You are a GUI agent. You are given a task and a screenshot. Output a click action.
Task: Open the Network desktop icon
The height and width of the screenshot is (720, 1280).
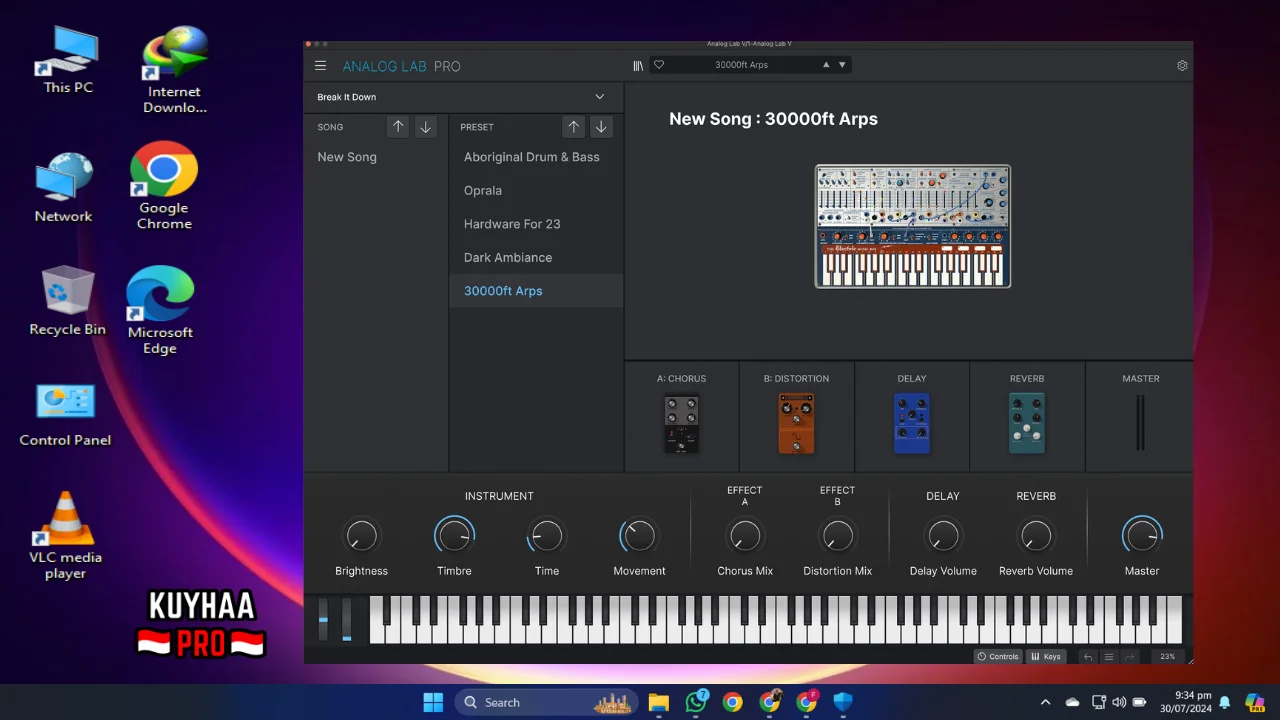[63, 188]
